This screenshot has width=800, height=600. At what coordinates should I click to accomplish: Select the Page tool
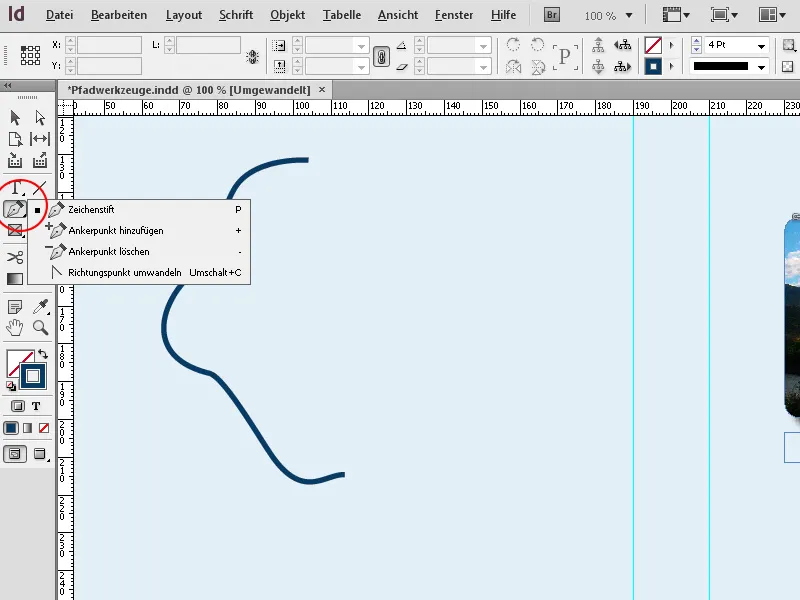click(15, 139)
